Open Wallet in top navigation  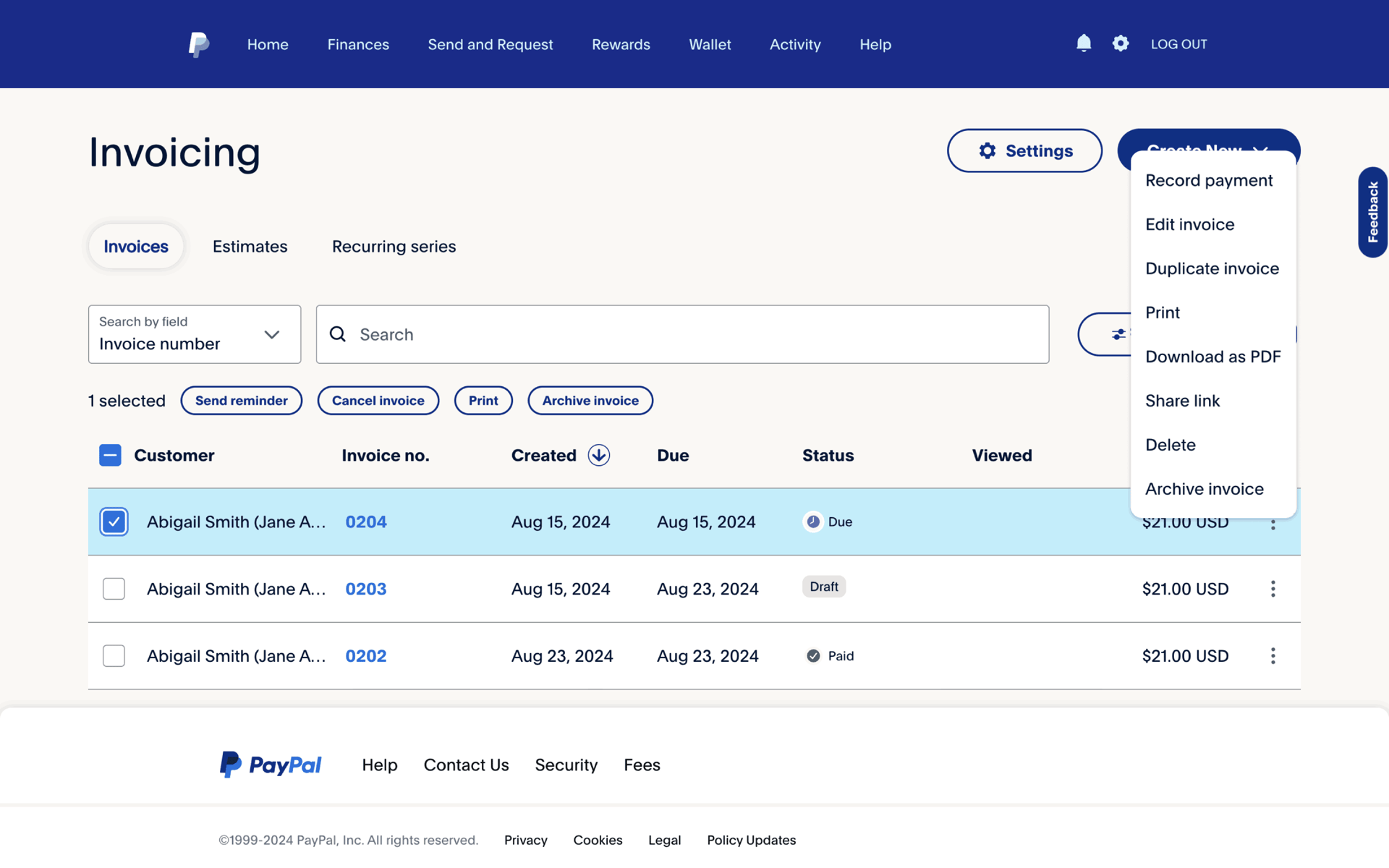click(710, 44)
